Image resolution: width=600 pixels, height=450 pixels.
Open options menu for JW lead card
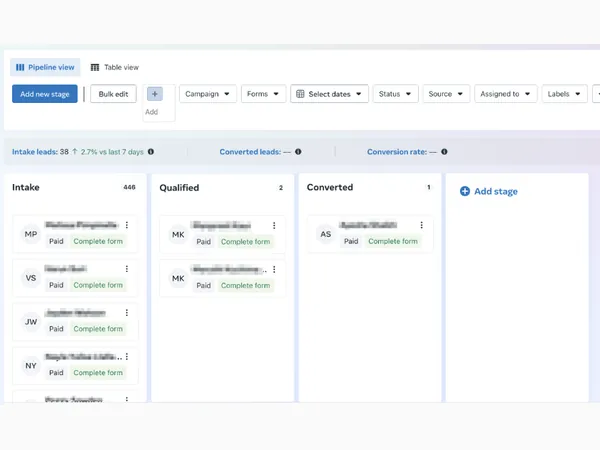point(127,313)
